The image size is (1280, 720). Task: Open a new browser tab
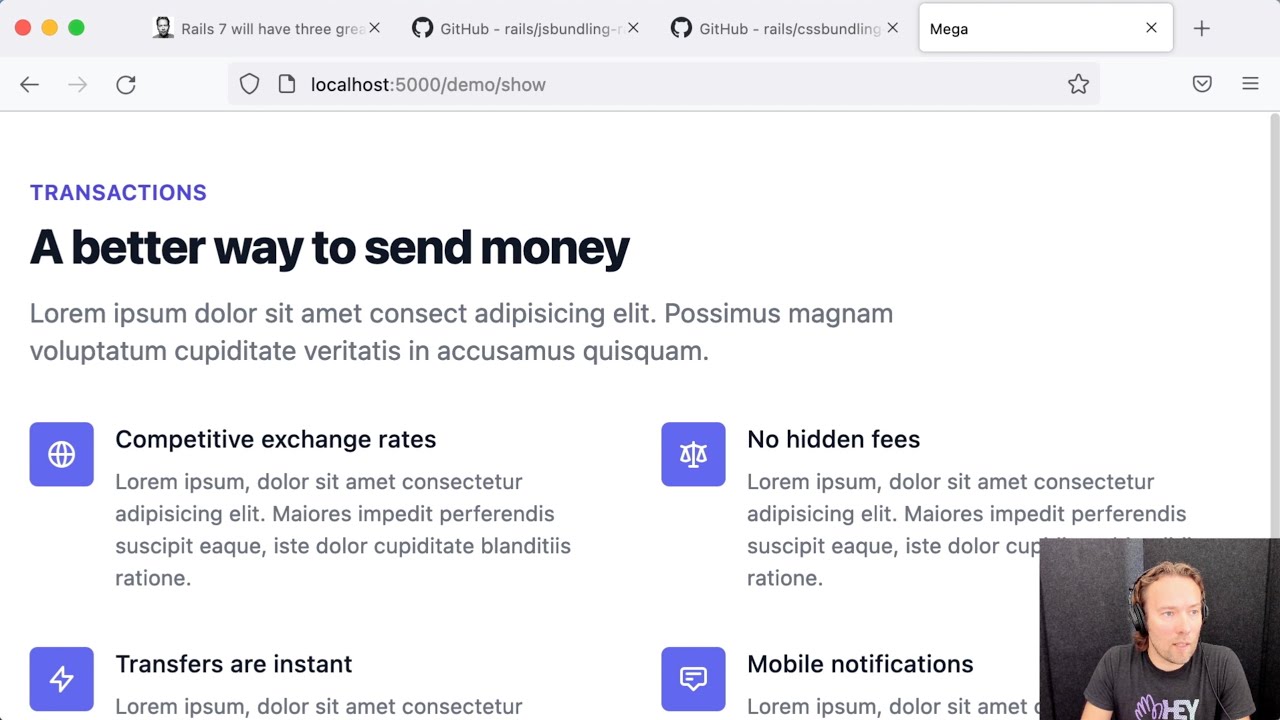pos(1201,29)
